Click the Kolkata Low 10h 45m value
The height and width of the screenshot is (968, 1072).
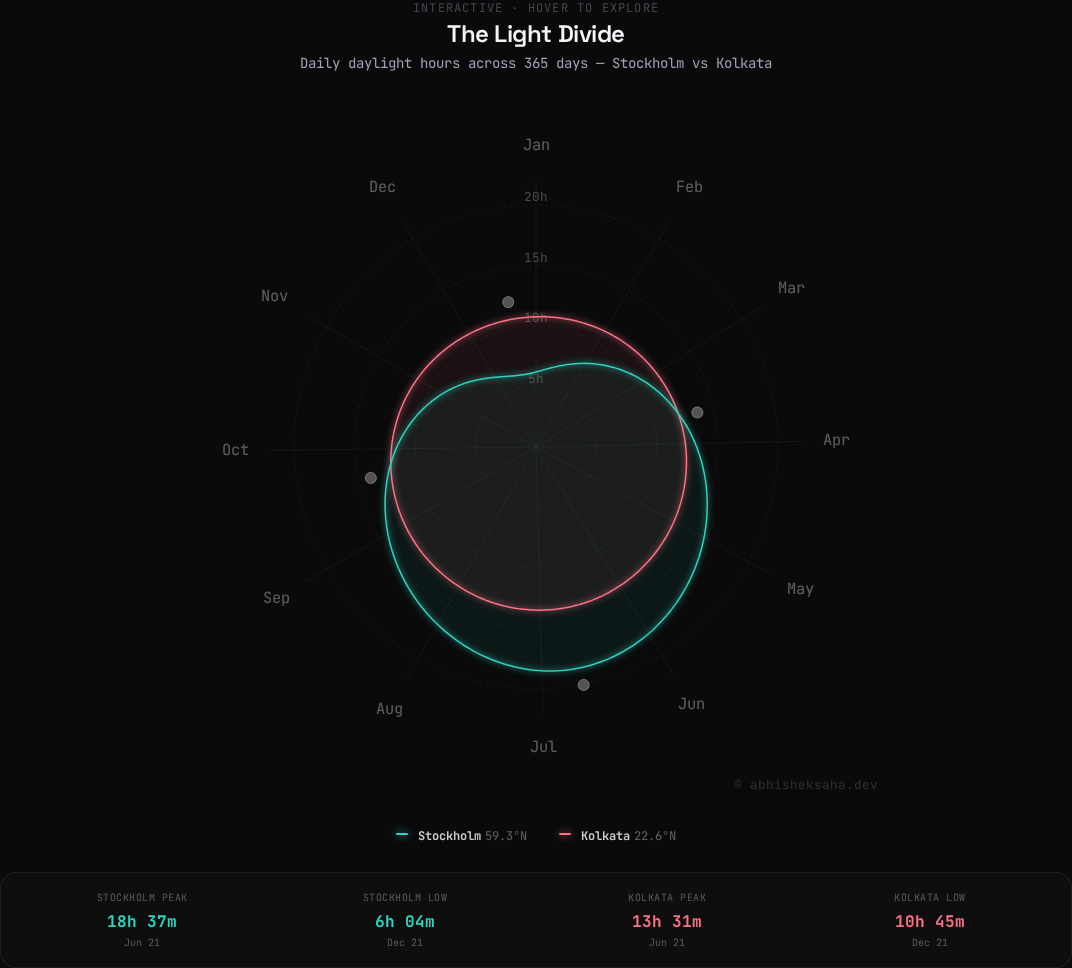coord(930,922)
